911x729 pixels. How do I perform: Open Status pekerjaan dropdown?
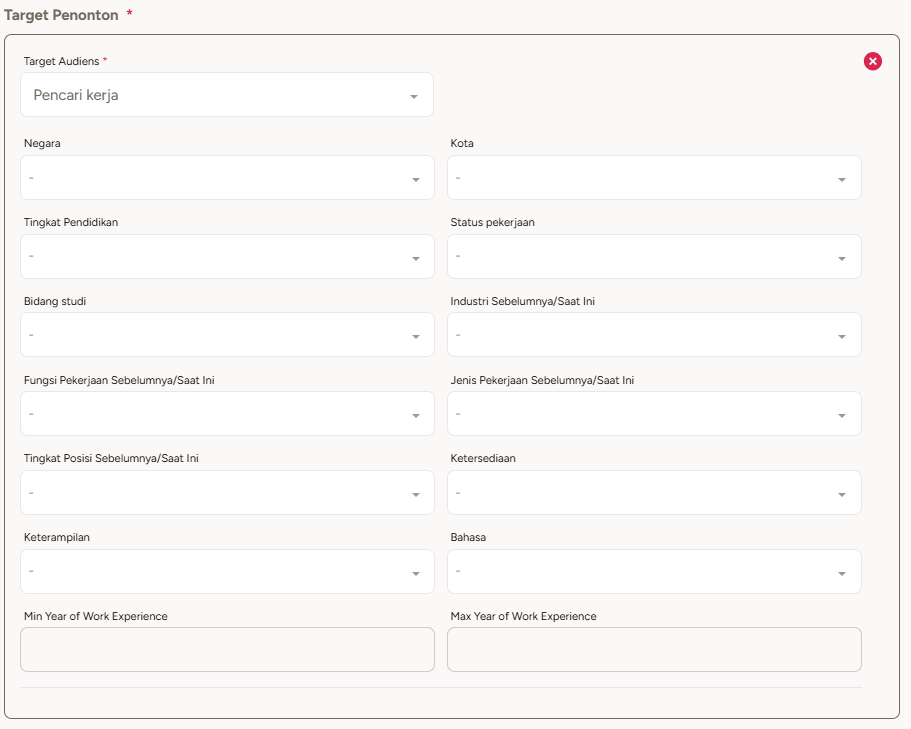tap(653, 257)
